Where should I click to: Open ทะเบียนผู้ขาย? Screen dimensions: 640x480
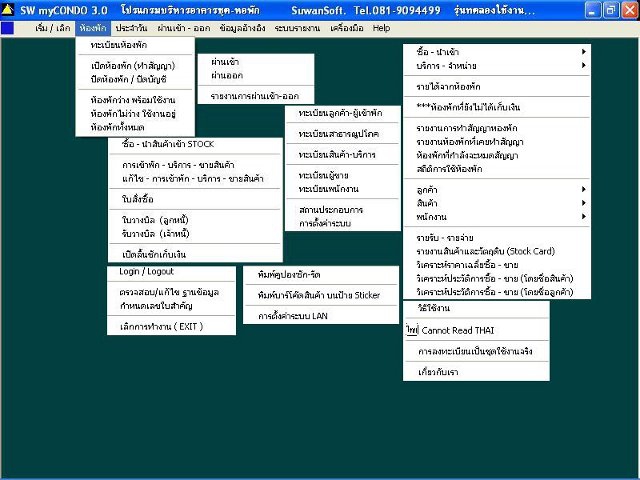coord(342,176)
